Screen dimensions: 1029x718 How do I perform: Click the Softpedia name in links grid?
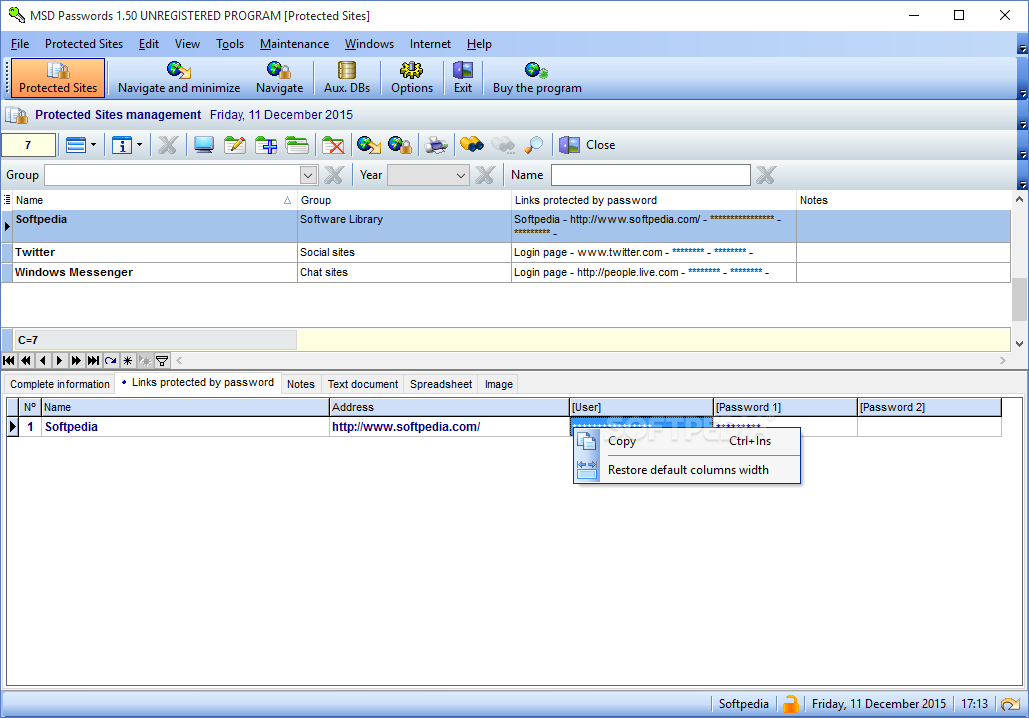71,427
